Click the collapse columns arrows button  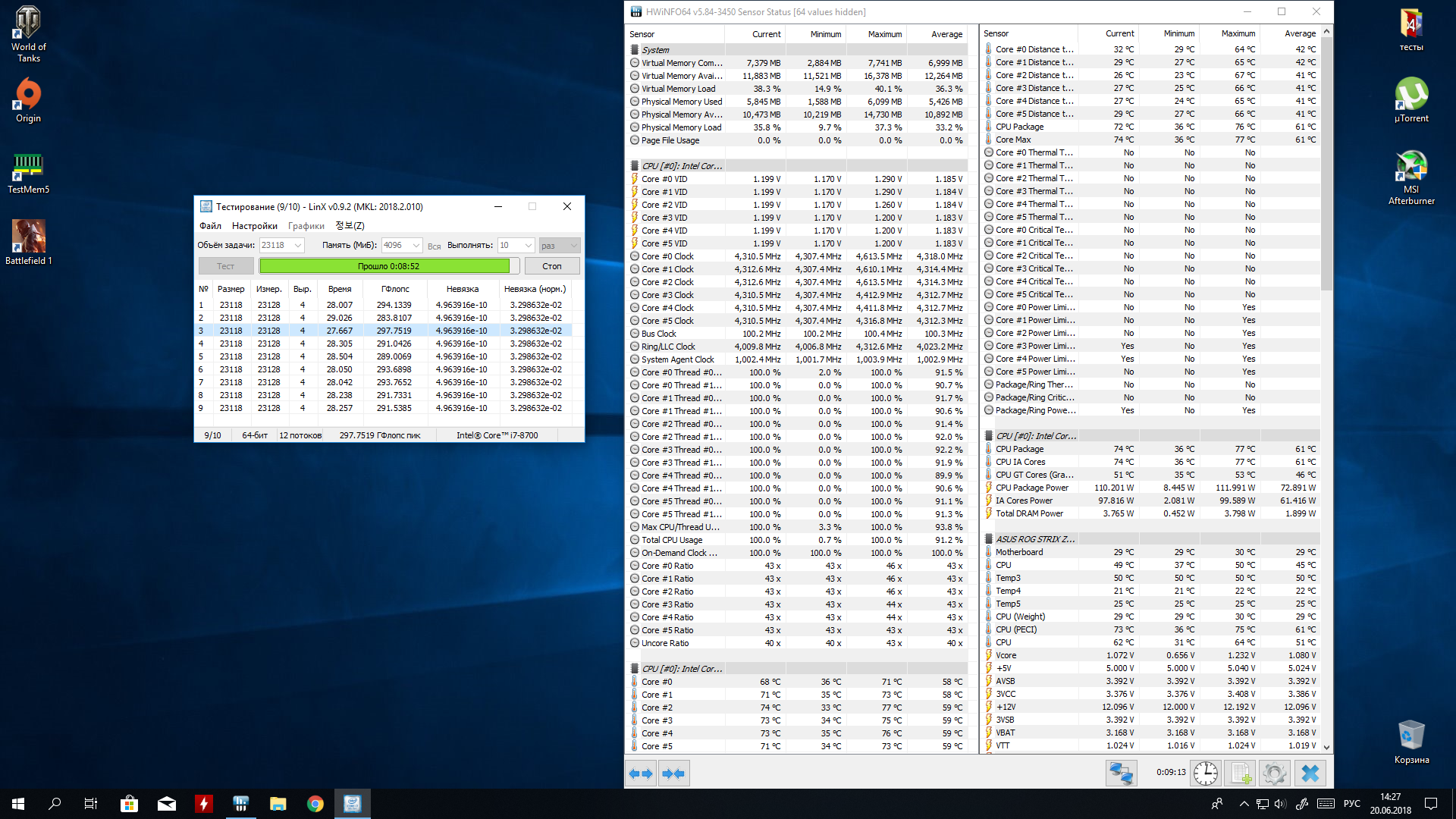673,773
